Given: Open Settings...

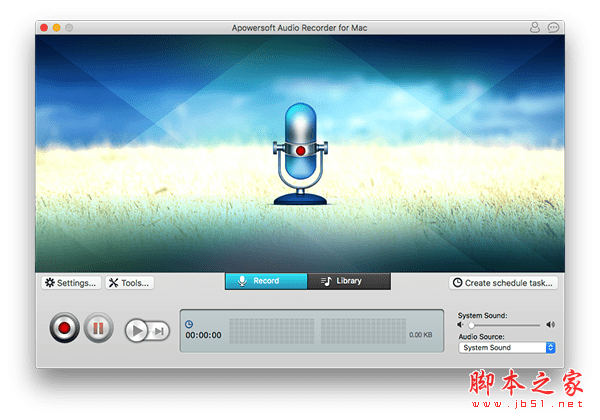Looking at the screenshot, I should pos(71,283).
